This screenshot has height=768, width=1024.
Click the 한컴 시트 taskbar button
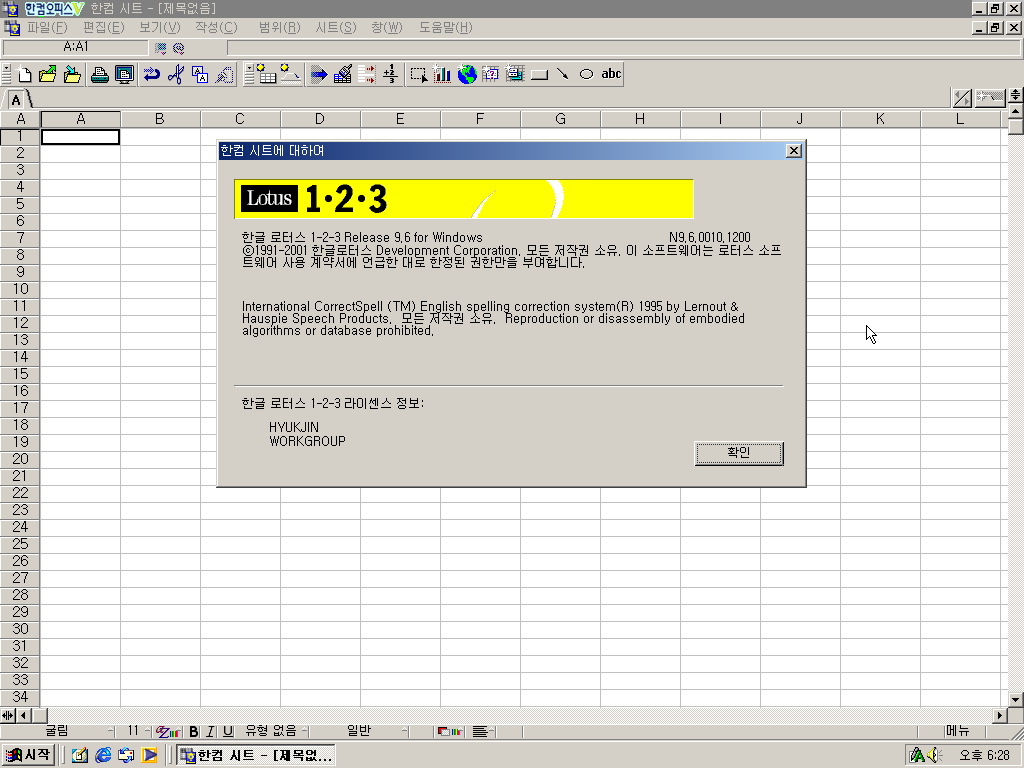[256, 755]
